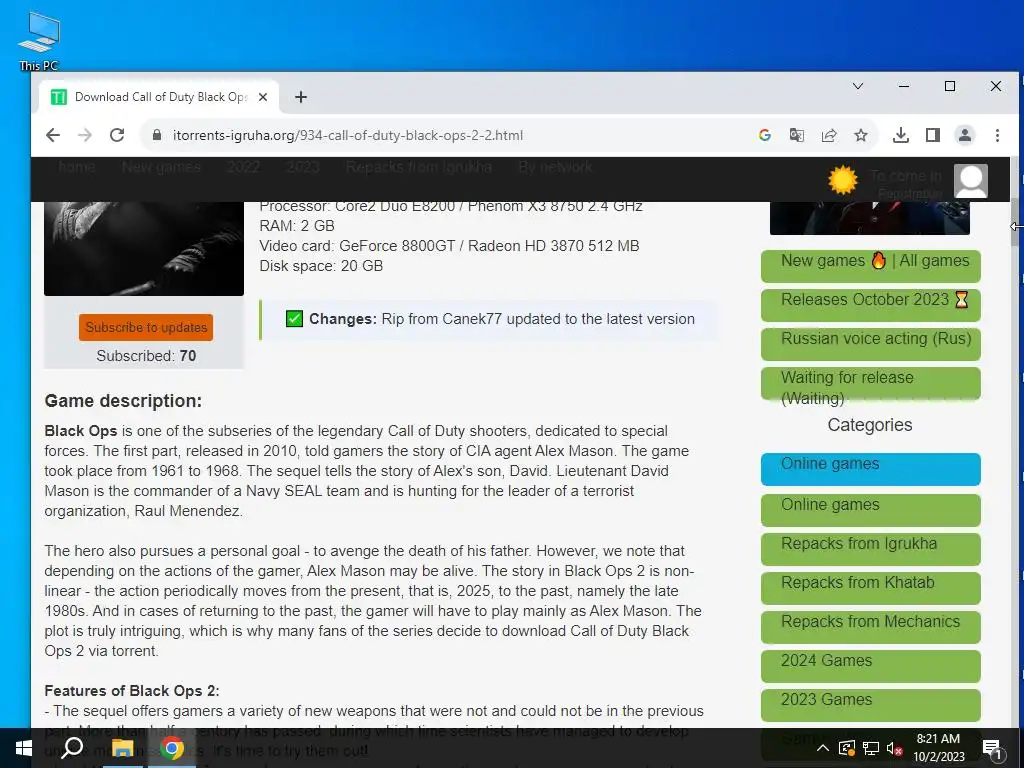1024x768 pixels.
Task: Click the address bar URL
Action: coord(347,135)
